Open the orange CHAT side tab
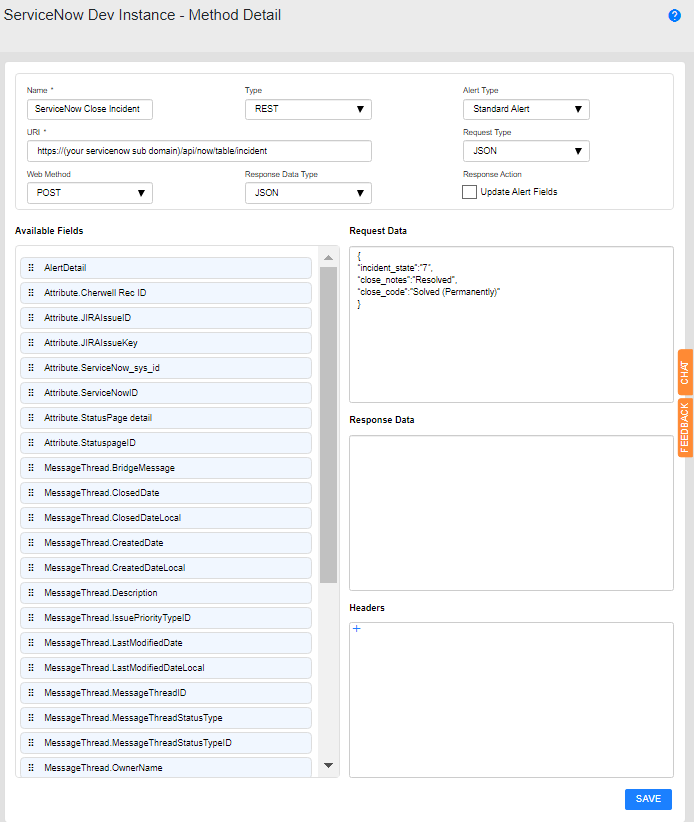 685,372
